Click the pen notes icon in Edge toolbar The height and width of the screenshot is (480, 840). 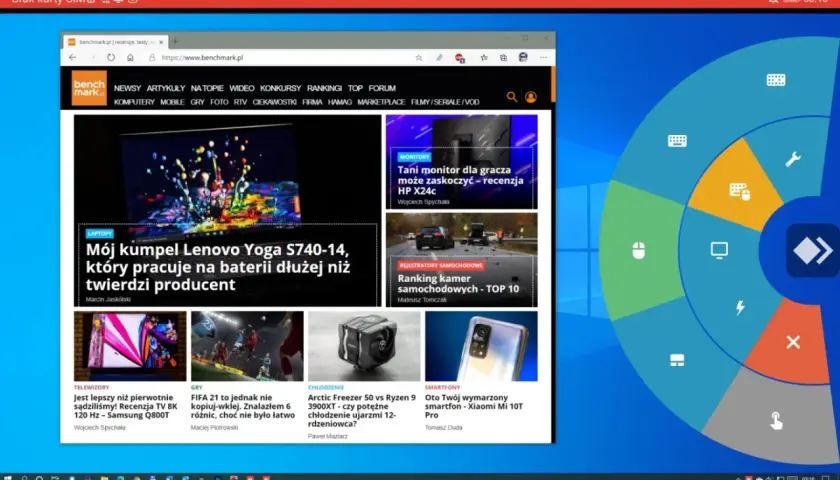pyautogui.click(x=439, y=57)
